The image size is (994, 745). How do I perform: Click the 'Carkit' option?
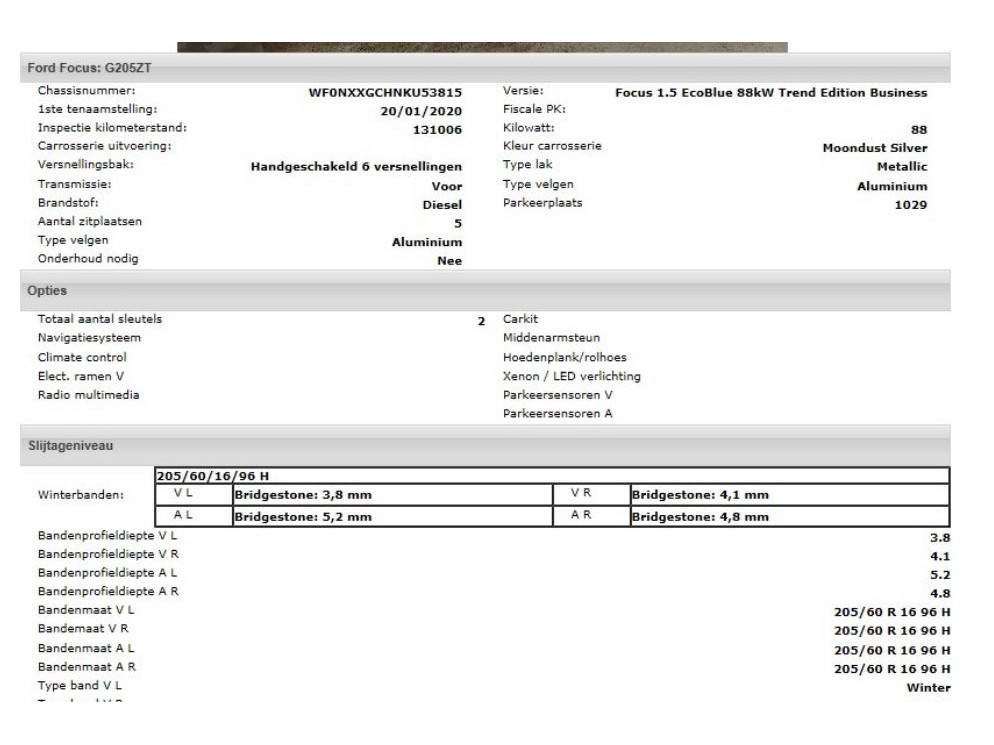point(520,319)
